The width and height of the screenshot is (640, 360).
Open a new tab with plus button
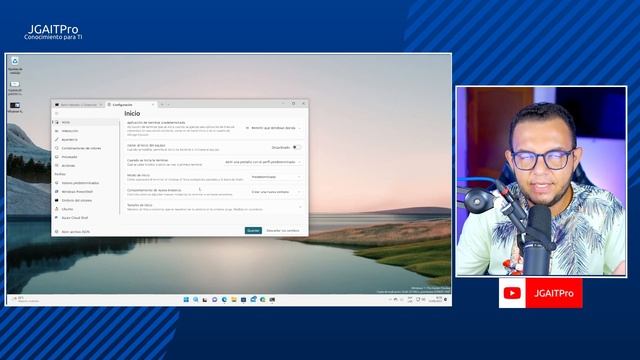[x=162, y=105]
